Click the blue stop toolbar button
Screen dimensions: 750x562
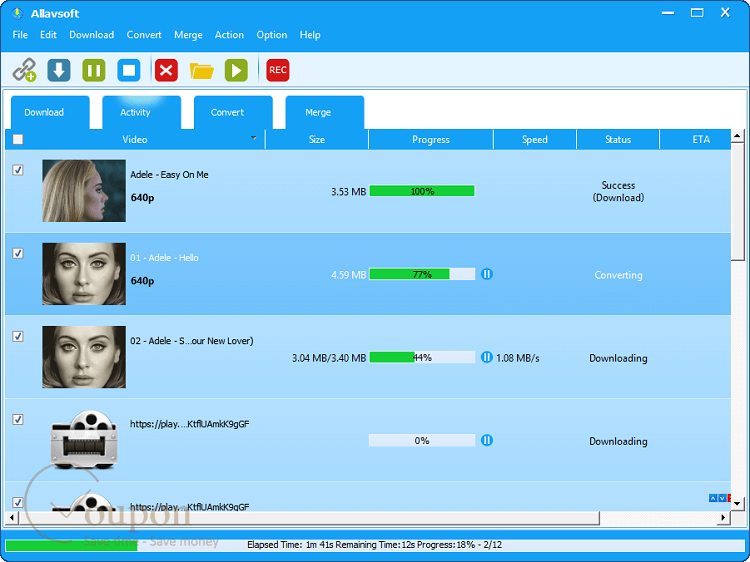tap(129, 70)
